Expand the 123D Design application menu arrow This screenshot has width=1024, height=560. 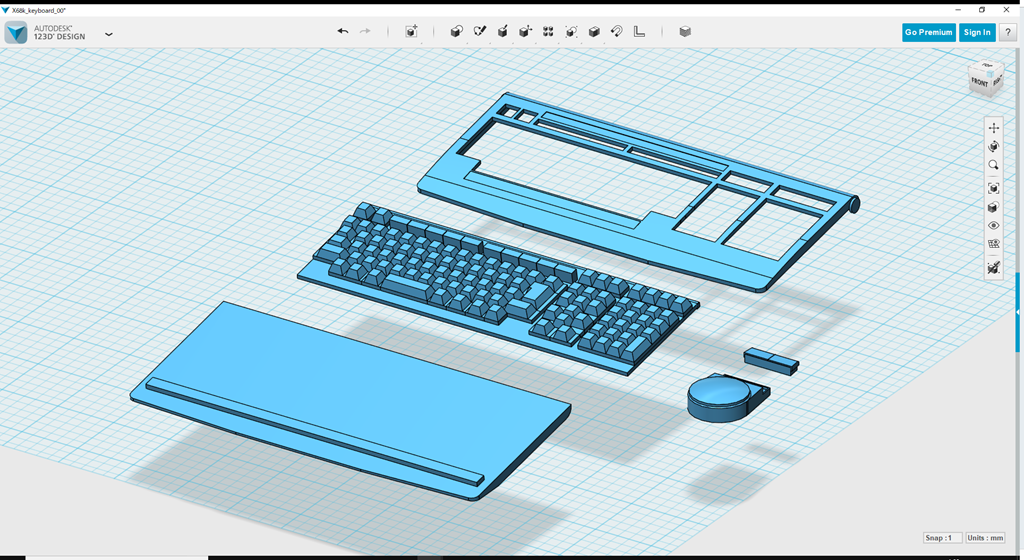(x=108, y=34)
